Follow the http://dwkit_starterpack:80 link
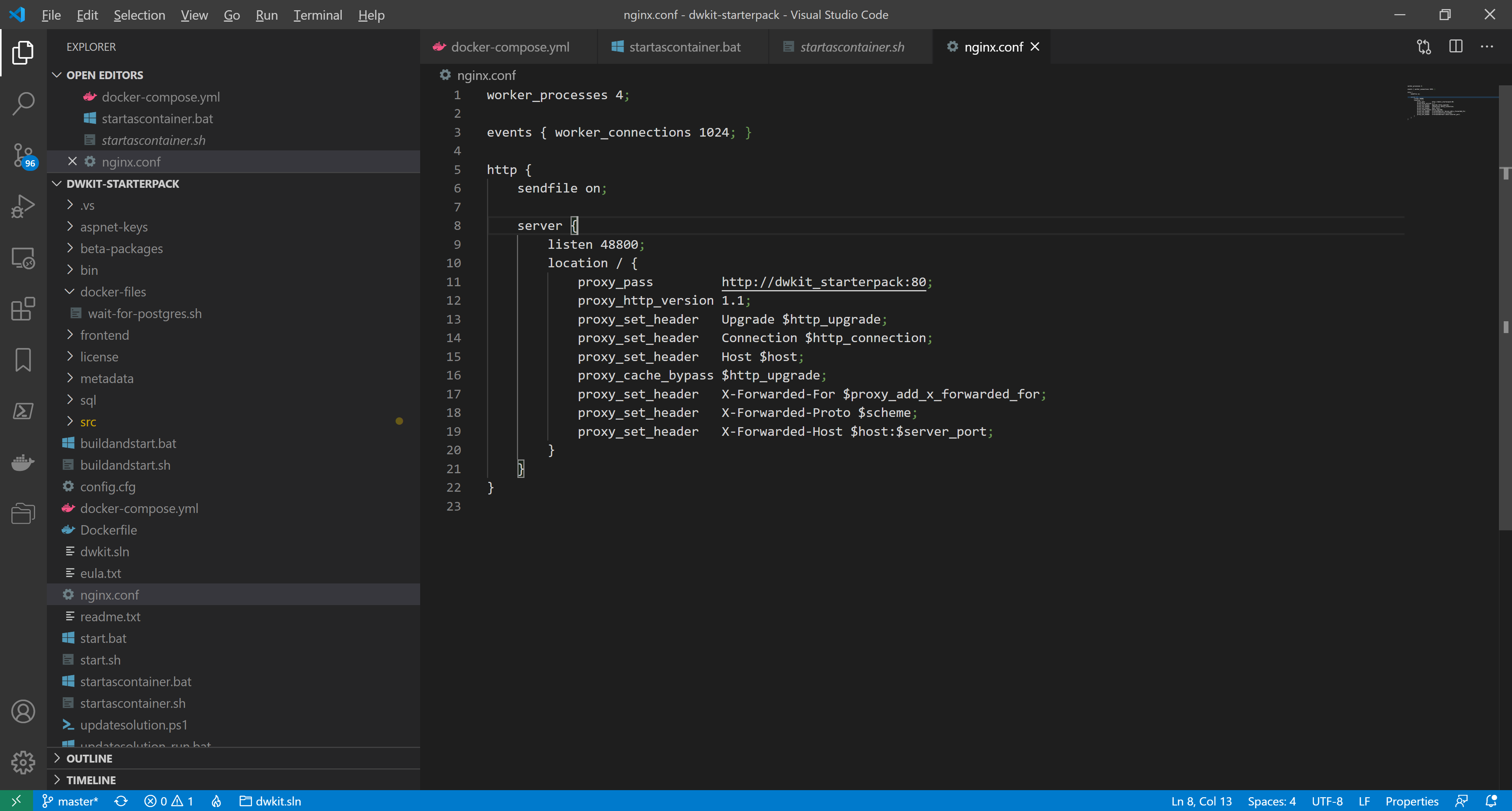The height and width of the screenshot is (811, 1512). coord(823,281)
